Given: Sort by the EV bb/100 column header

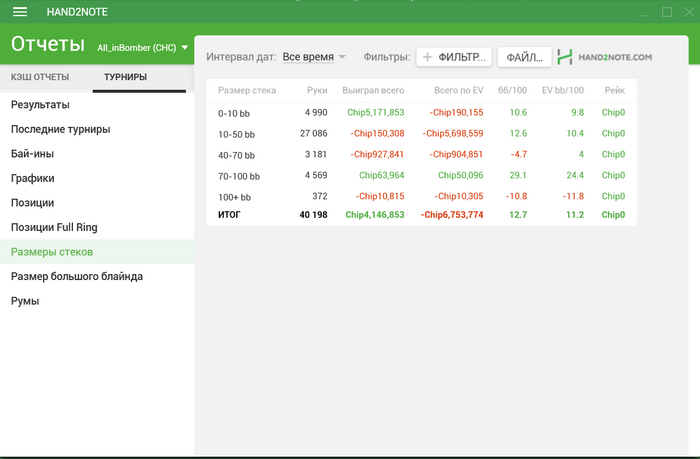Looking at the screenshot, I should (562, 90).
